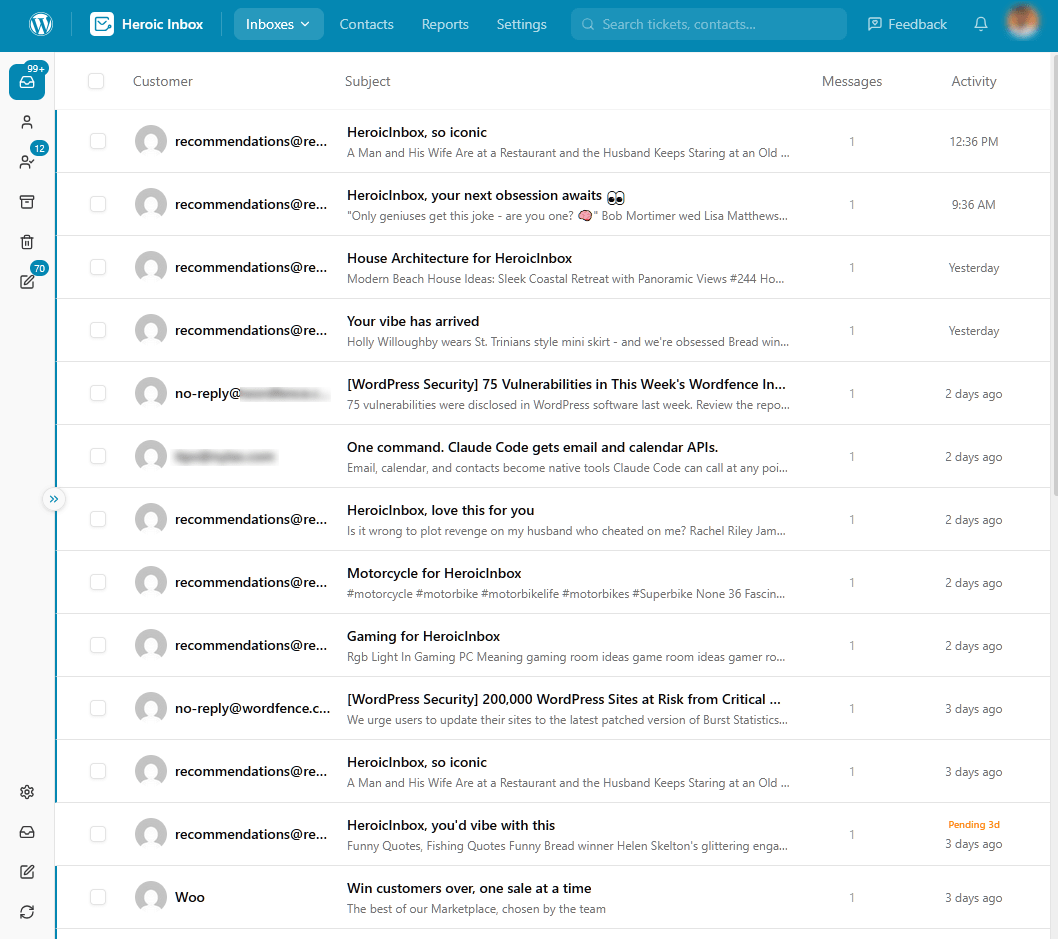Click the Activity column header
The image size is (1058, 939).
(x=974, y=81)
